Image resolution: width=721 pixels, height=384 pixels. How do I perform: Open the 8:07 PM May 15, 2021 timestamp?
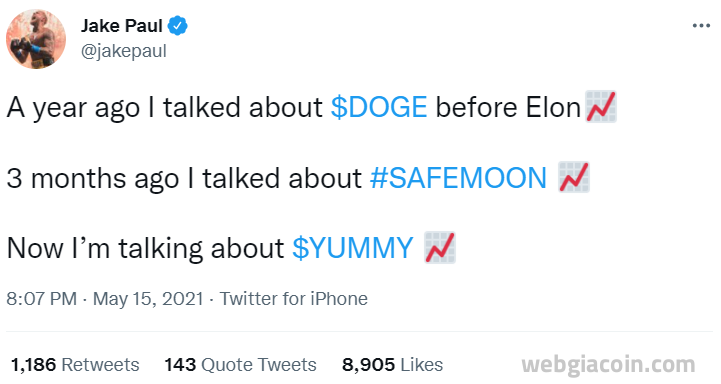tap(105, 299)
